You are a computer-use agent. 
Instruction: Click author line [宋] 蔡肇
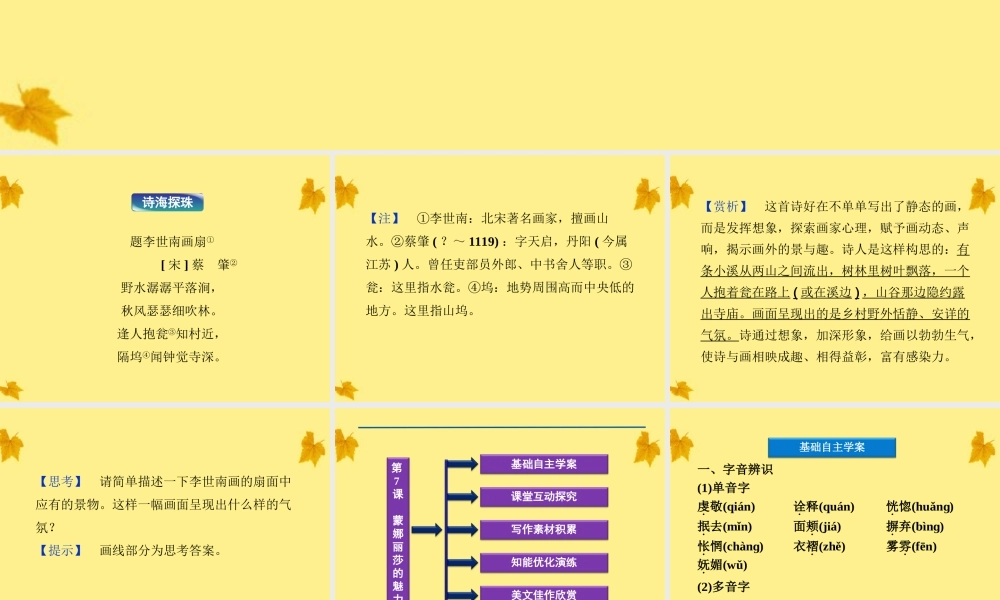click(x=198, y=265)
